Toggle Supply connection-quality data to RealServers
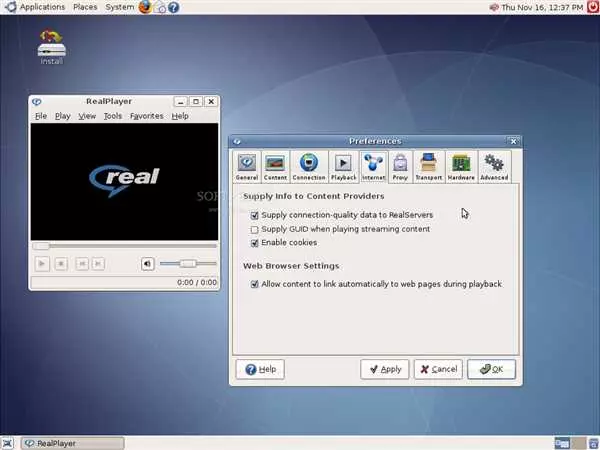 pos(254,215)
